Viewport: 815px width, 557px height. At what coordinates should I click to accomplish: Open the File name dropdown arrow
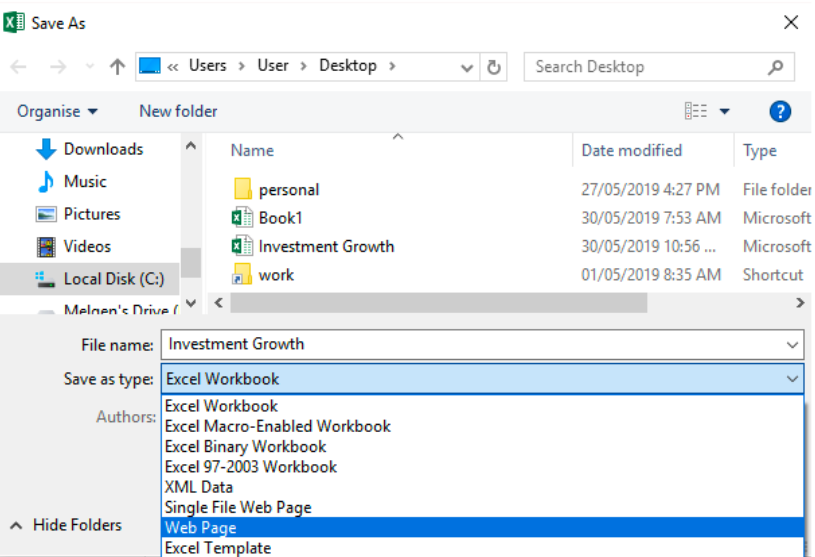pyautogui.click(x=792, y=345)
